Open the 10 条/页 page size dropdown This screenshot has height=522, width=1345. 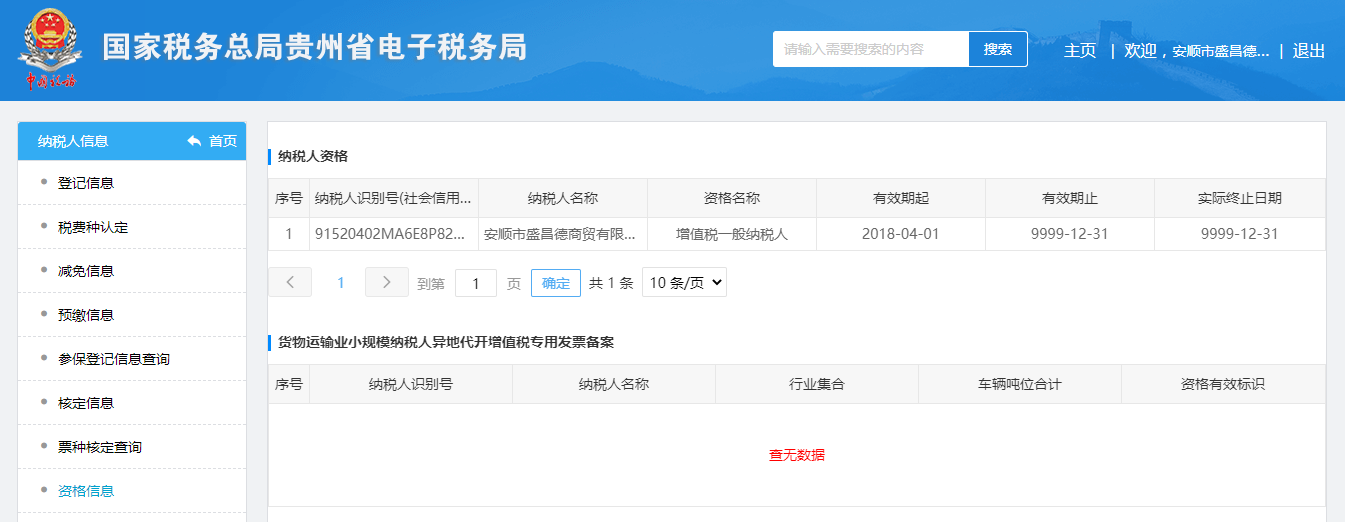684,283
